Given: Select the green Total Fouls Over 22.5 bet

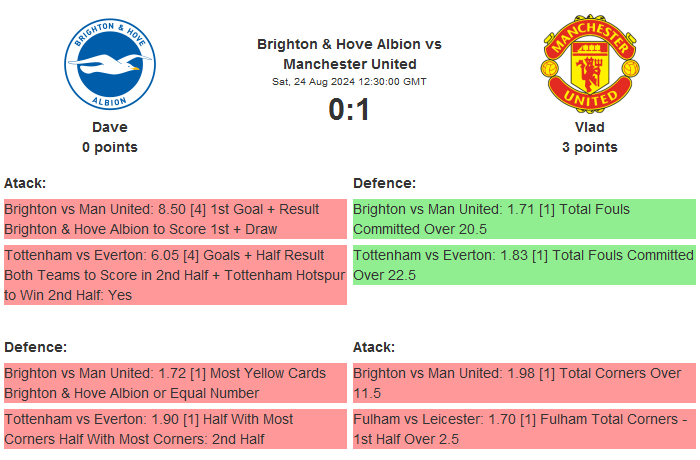Looking at the screenshot, I should point(523,265).
